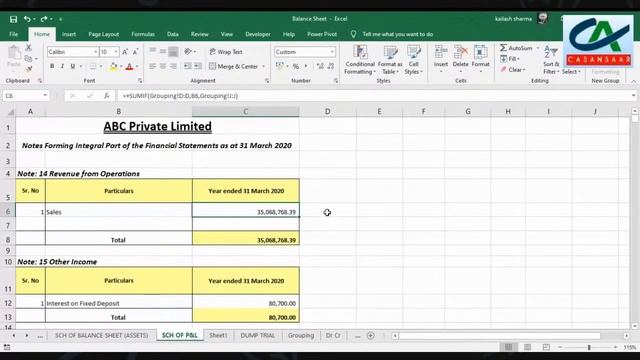Switch to the Page Layout tab
This screenshot has width=640, height=360.
[104, 34]
